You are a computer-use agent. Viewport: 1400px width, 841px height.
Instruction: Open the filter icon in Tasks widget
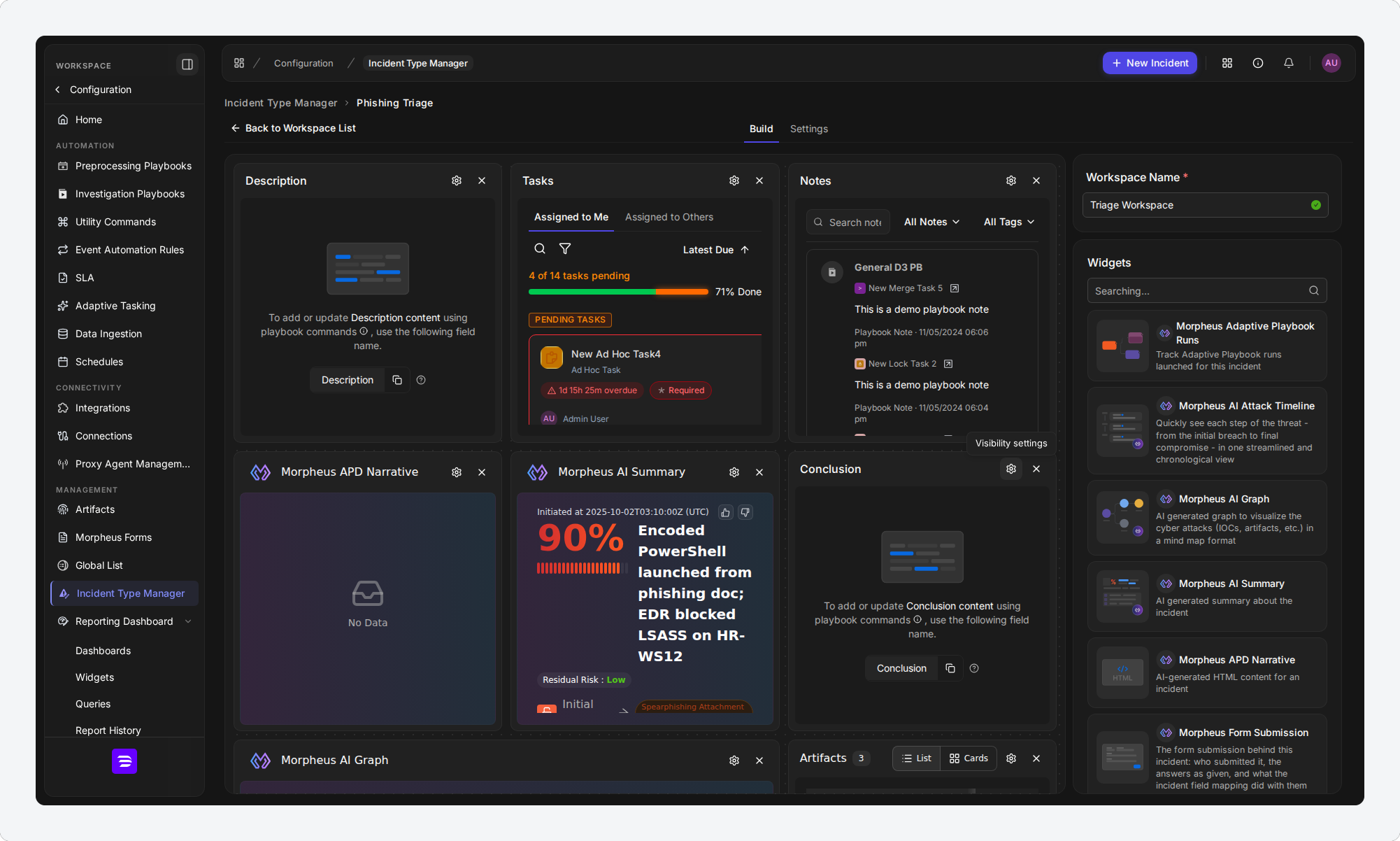click(565, 248)
